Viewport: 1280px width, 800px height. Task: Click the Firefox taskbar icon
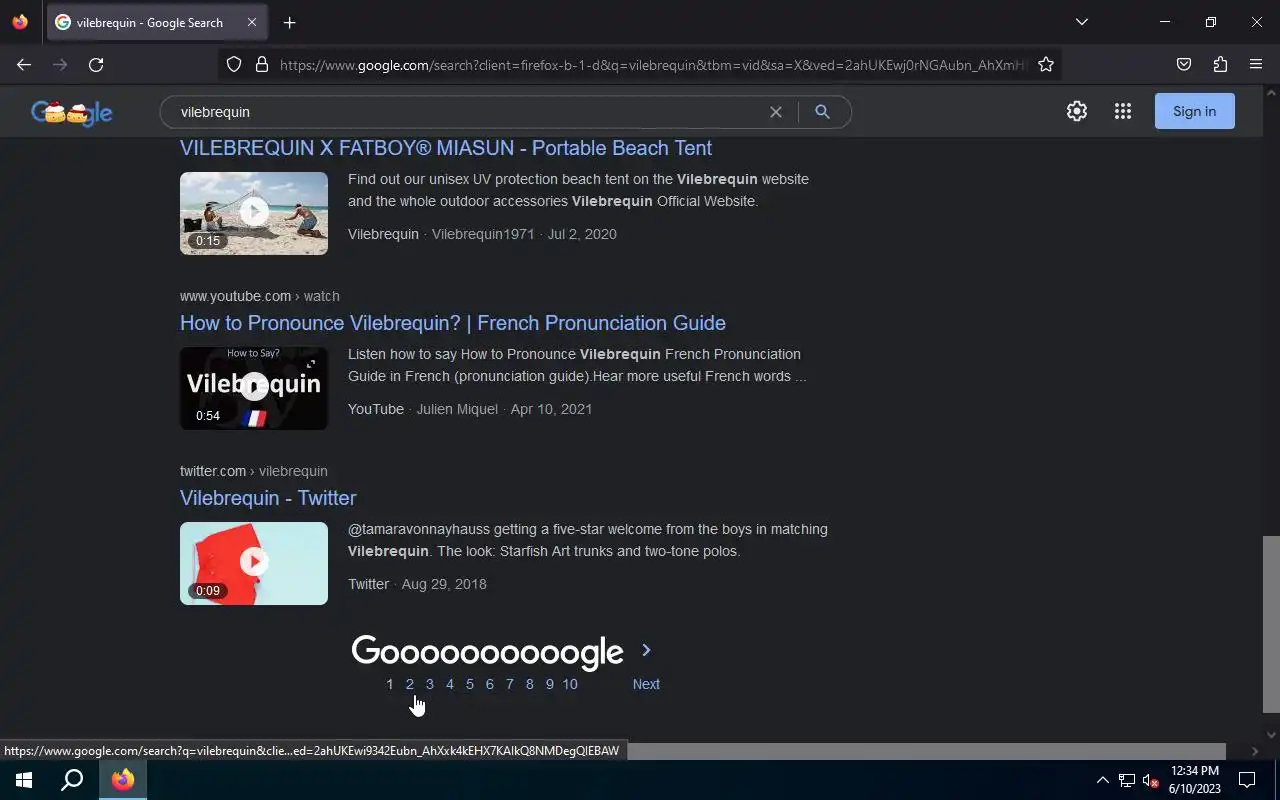123,780
